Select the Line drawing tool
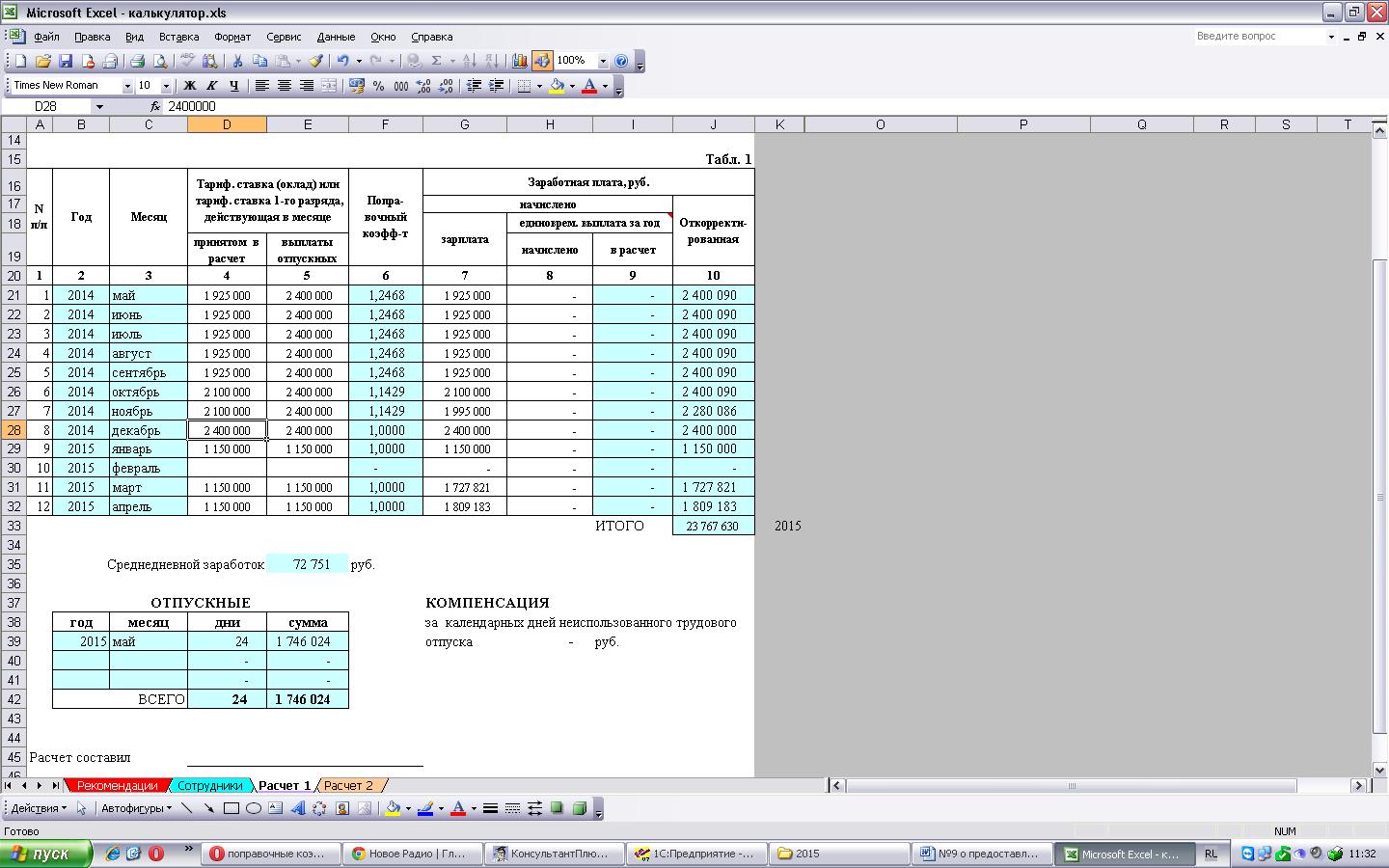Screen dimensions: 1389x868 click(x=186, y=808)
